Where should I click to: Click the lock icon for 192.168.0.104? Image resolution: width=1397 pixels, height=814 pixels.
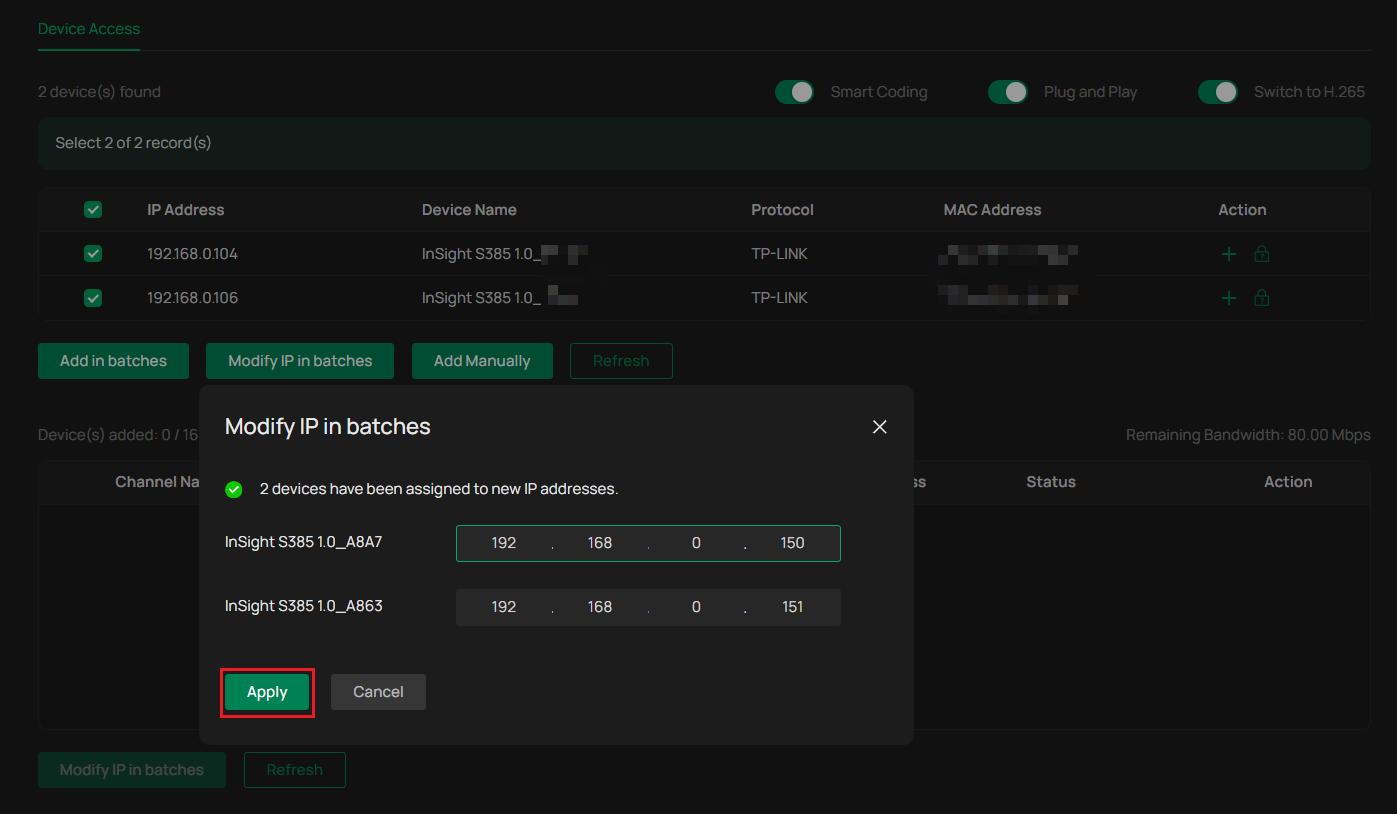(1262, 254)
